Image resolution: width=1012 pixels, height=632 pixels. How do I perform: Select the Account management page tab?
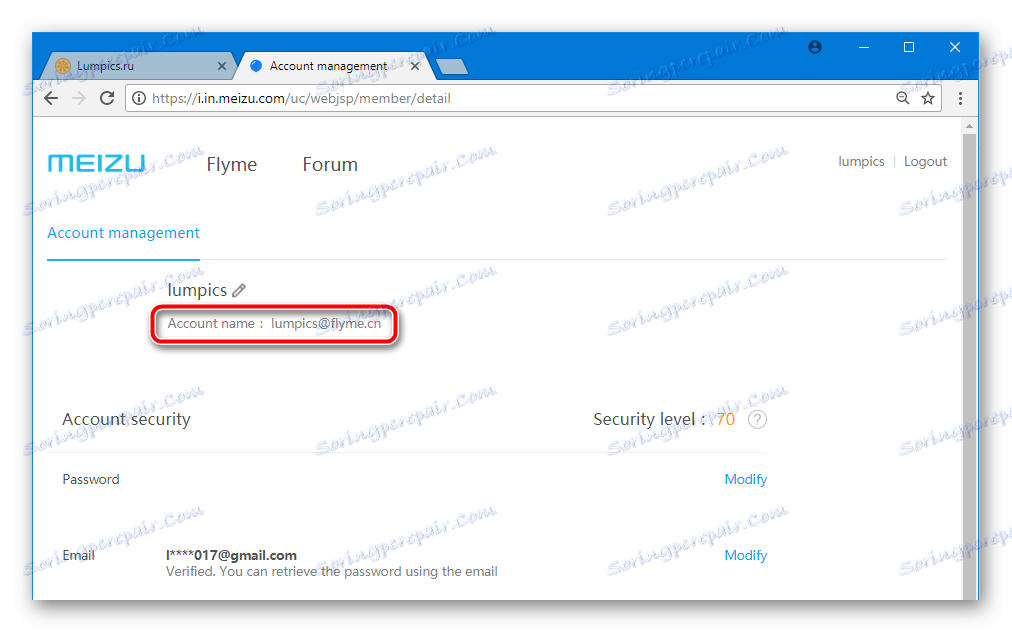123,233
